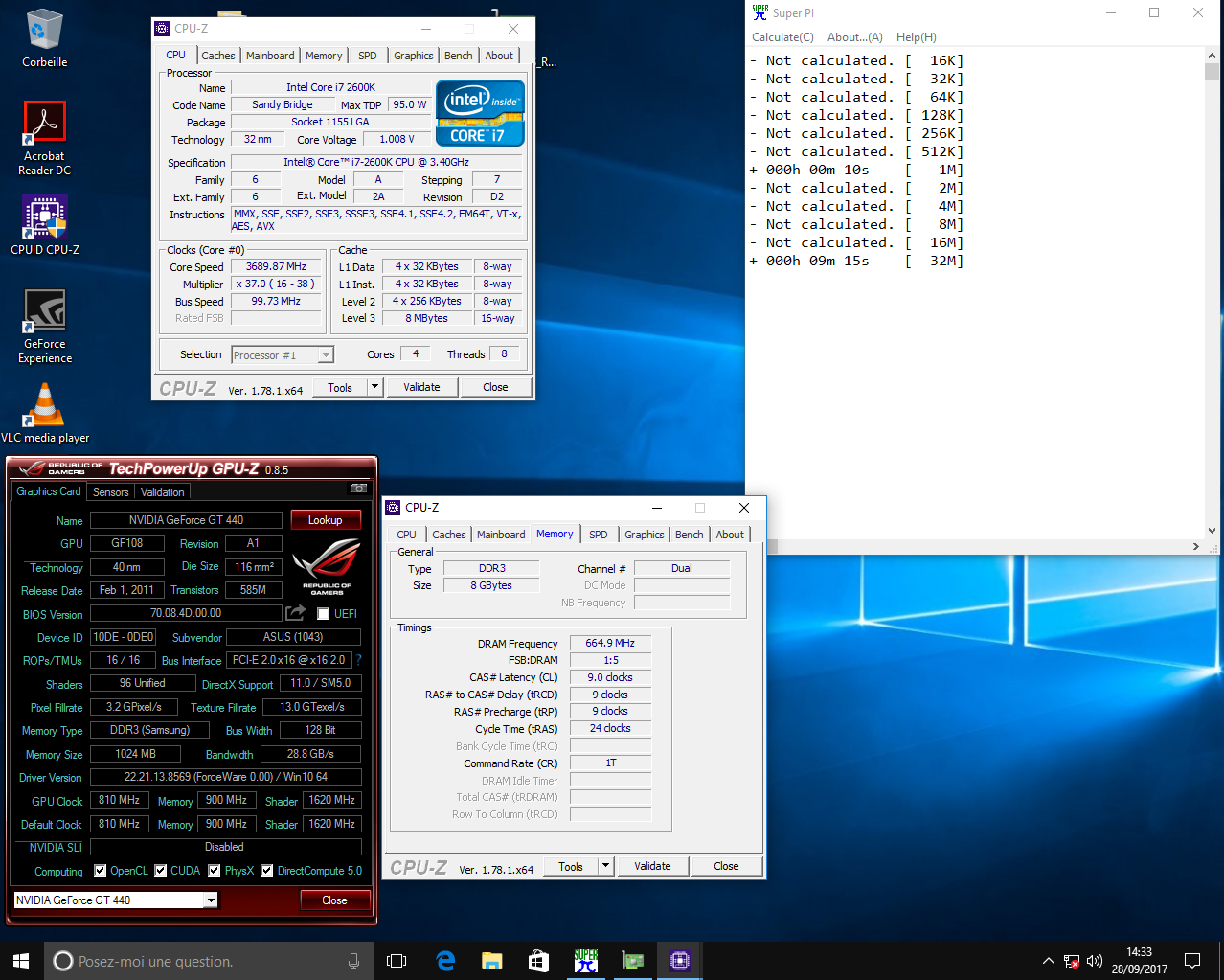Open the SPD tab in the CPU-Z Memory window

(599, 535)
